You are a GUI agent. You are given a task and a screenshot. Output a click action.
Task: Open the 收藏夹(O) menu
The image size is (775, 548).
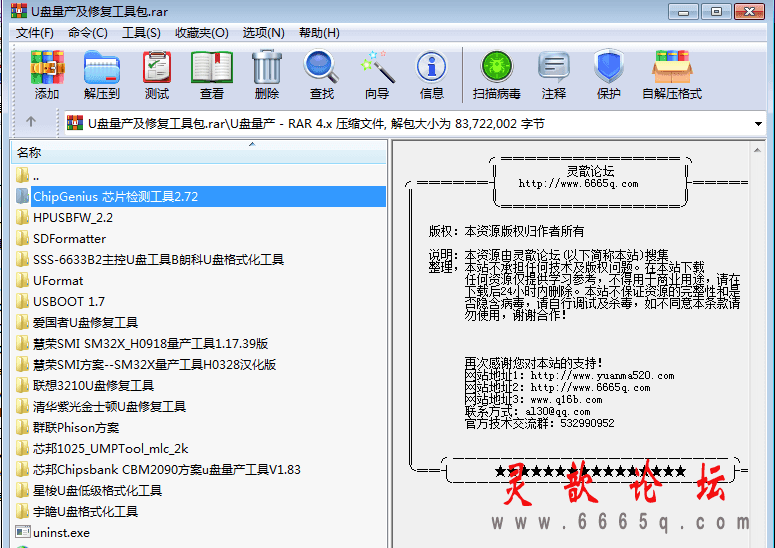(x=202, y=33)
